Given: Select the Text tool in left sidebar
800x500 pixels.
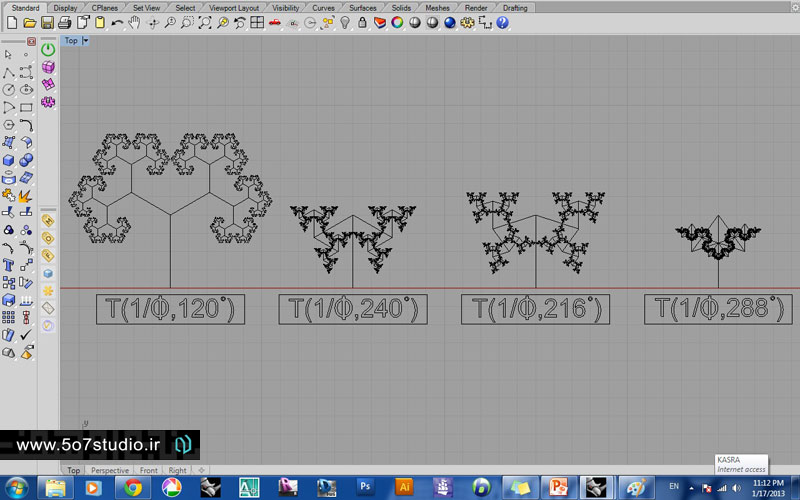Looking at the screenshot, I should tap(10, 264).
